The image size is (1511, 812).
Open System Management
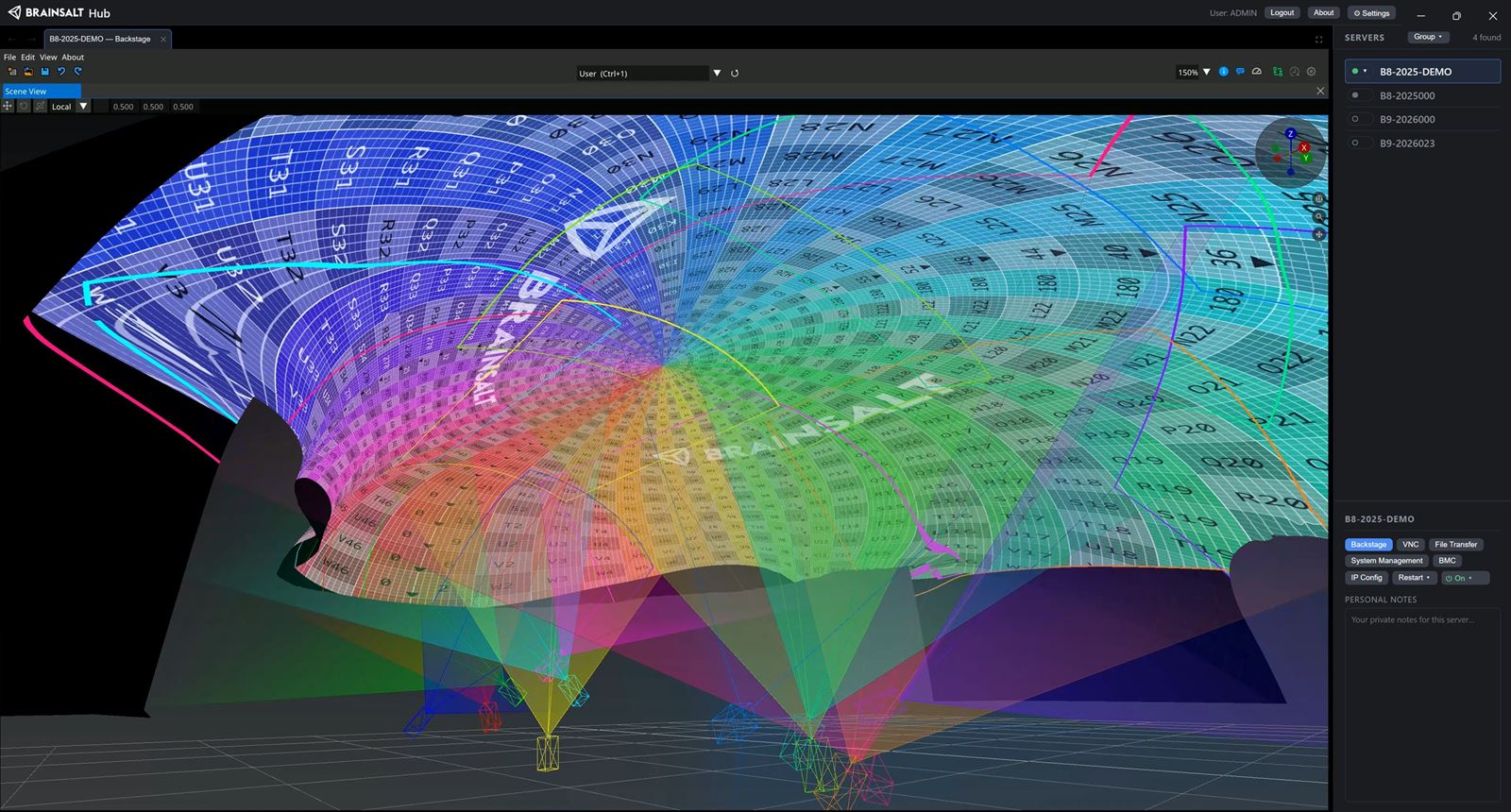point(1386,561)
